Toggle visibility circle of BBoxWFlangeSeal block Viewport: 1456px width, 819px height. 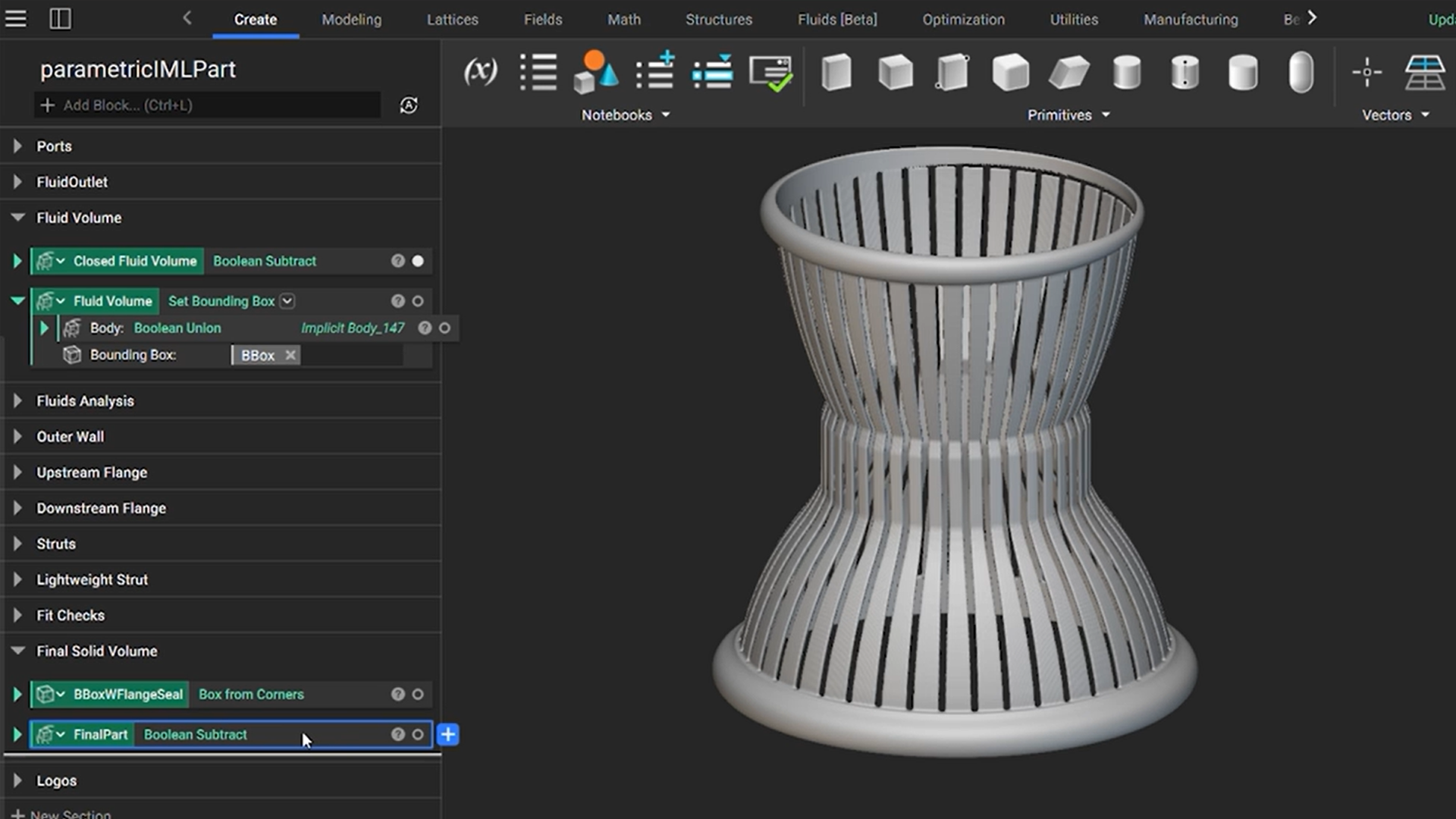418,694
